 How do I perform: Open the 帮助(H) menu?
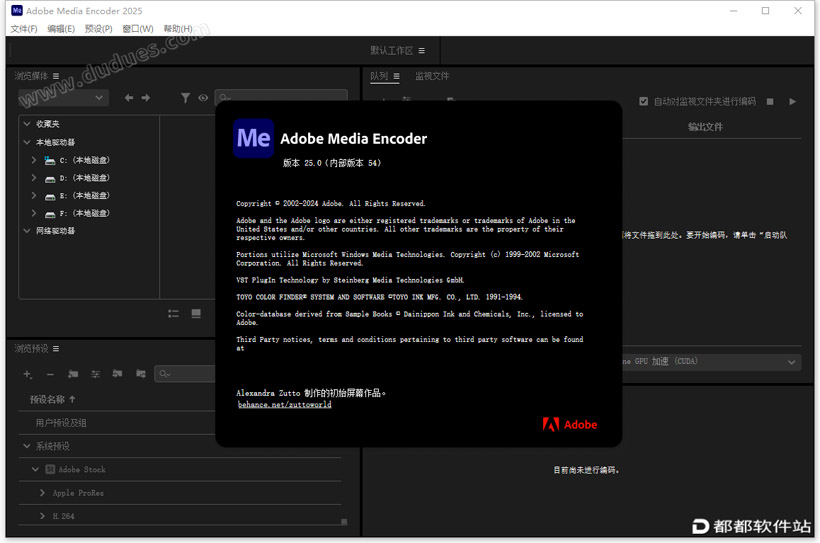pos(178,29)
